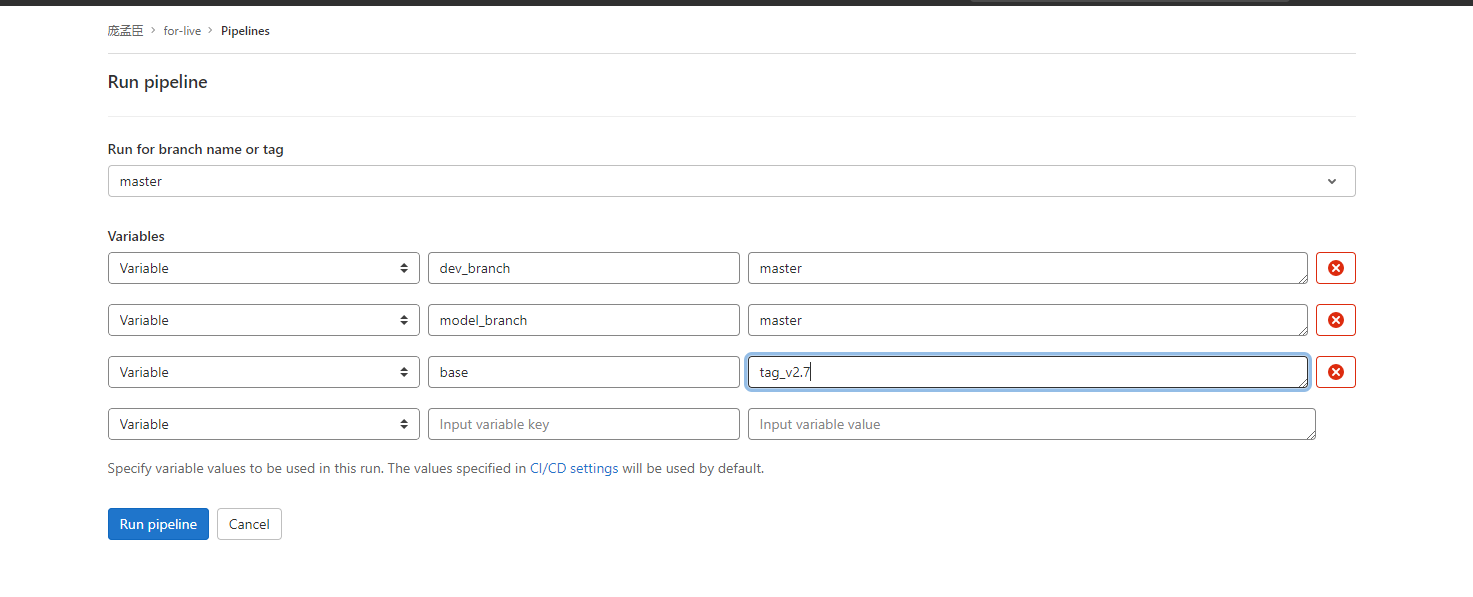This screenshot has width=1473, height=597.
Task: Open Variable type dropdown in the empty row
Action: tap(263, 424)
